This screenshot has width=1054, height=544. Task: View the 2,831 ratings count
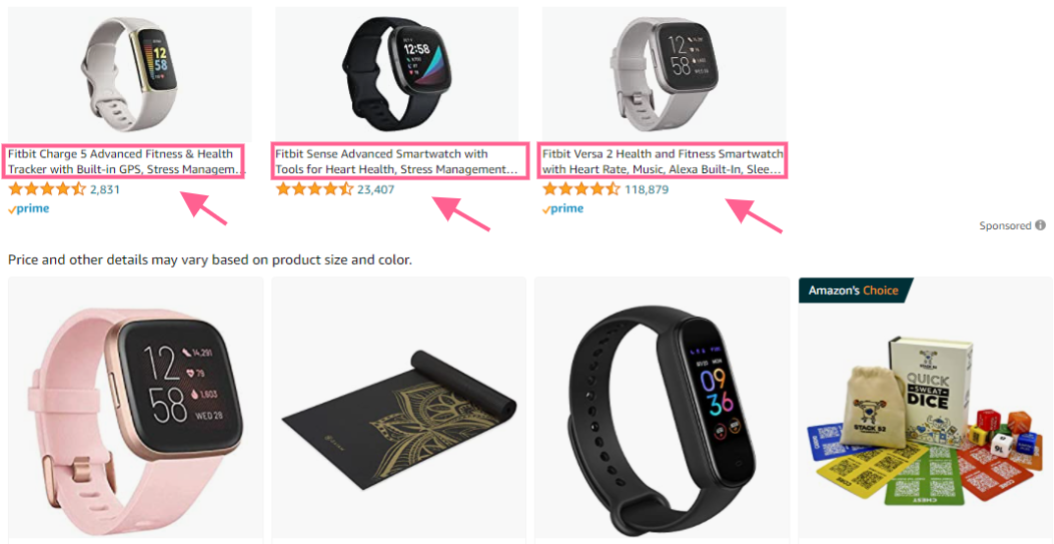point(105,190)
